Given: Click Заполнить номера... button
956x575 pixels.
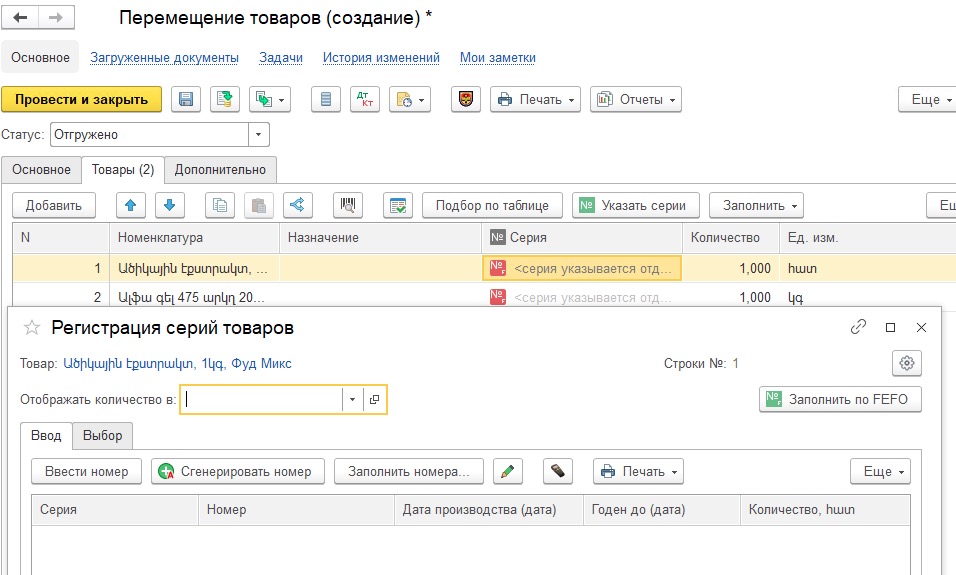Looking at the screenshot, I should click(x=409, y=471).
